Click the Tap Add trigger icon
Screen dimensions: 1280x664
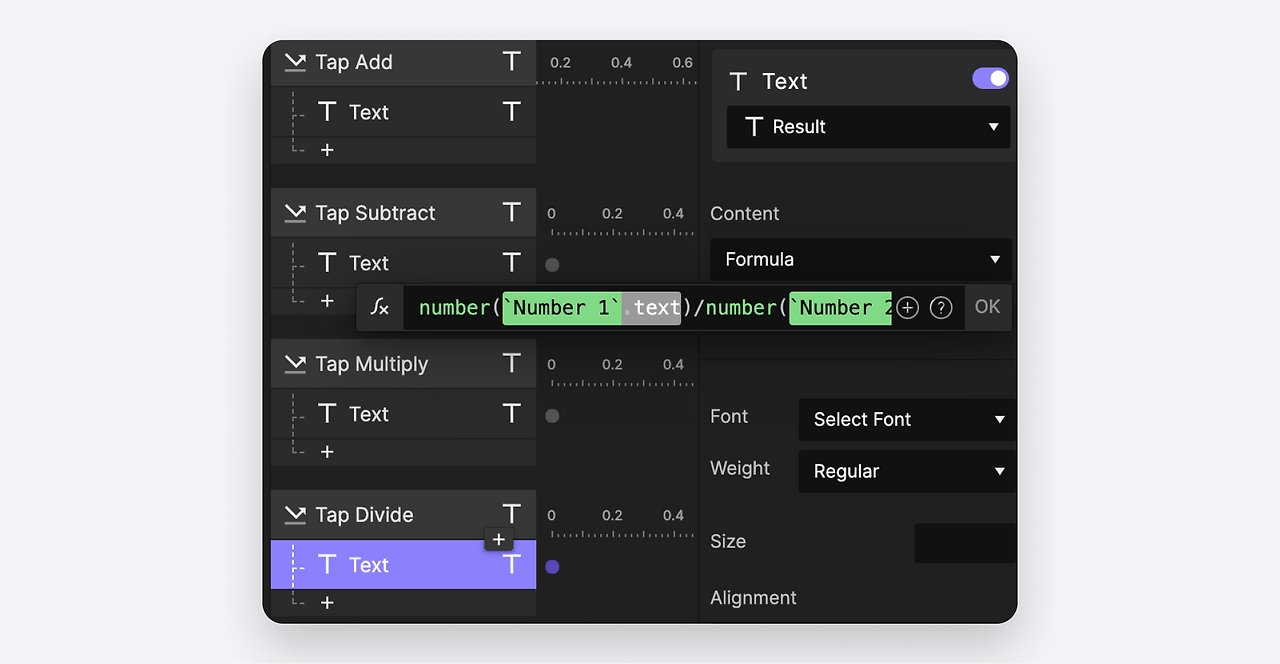coord(295,62)
